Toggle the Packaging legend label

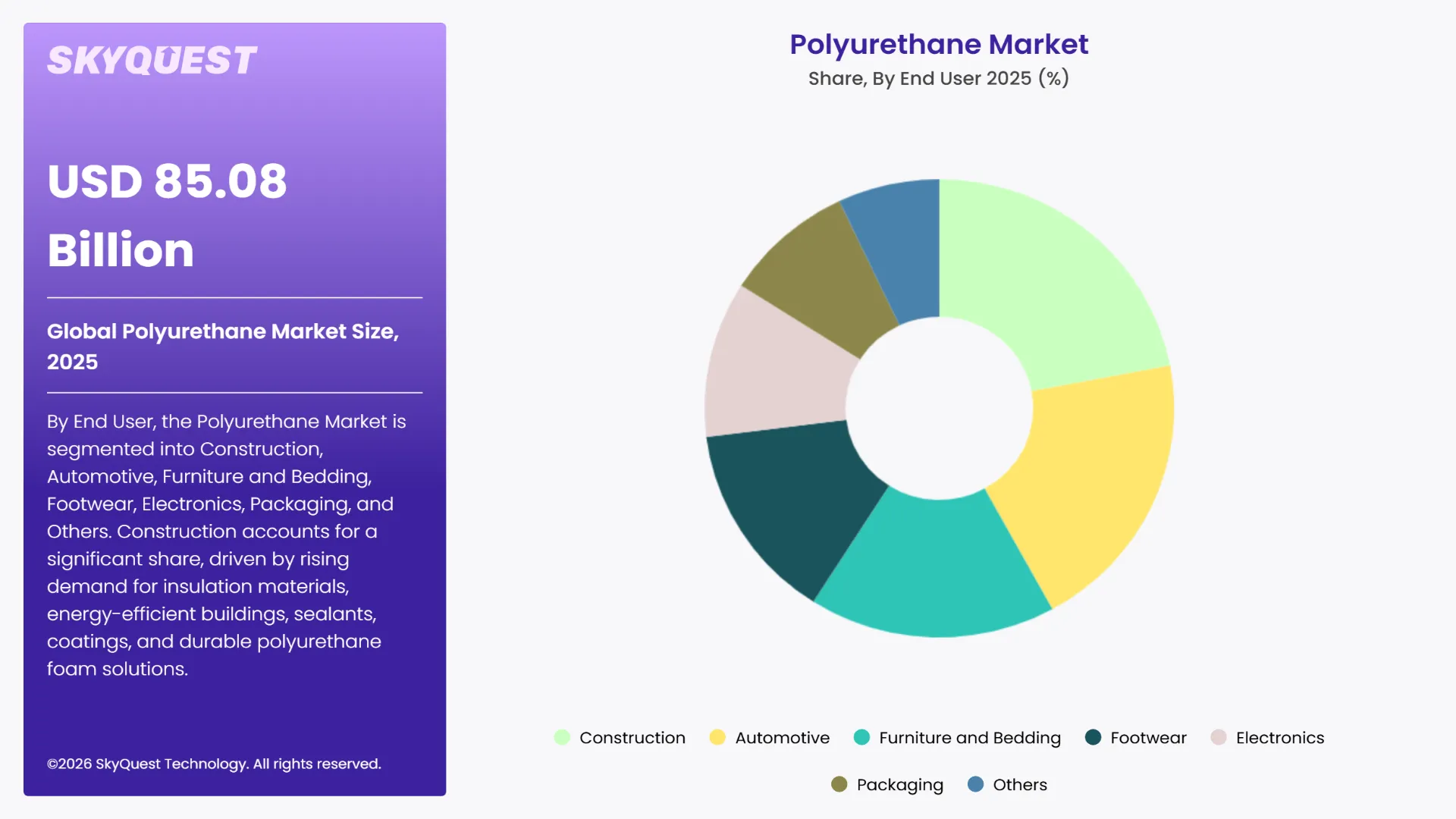[900, 785]
